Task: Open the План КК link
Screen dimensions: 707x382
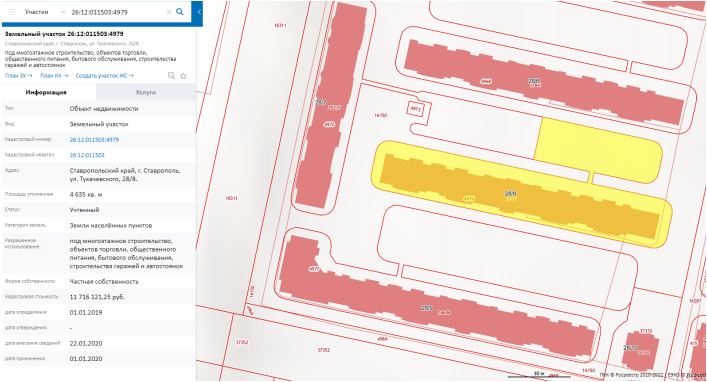Action: click(54, 76)
